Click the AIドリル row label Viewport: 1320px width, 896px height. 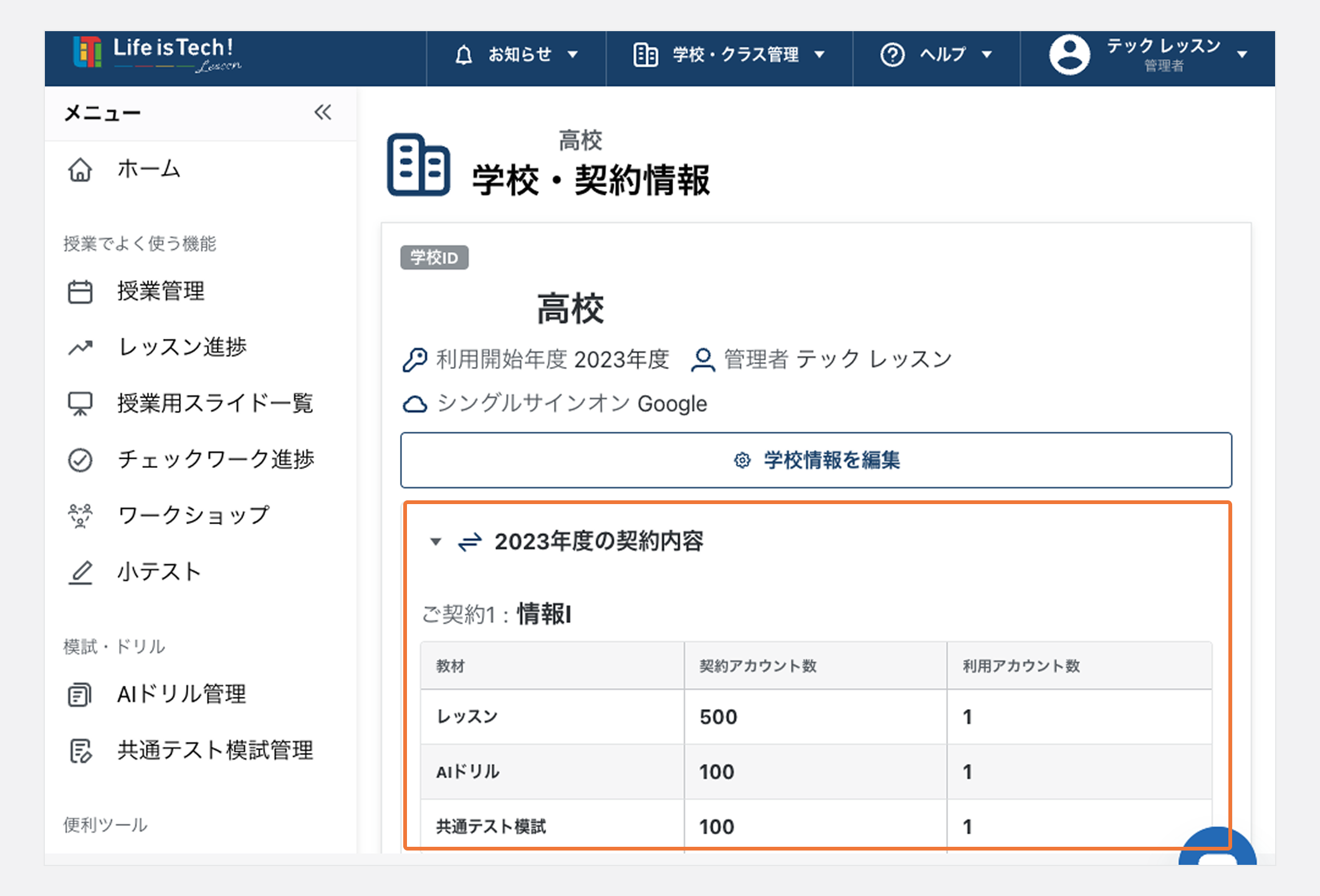(468, 771)
